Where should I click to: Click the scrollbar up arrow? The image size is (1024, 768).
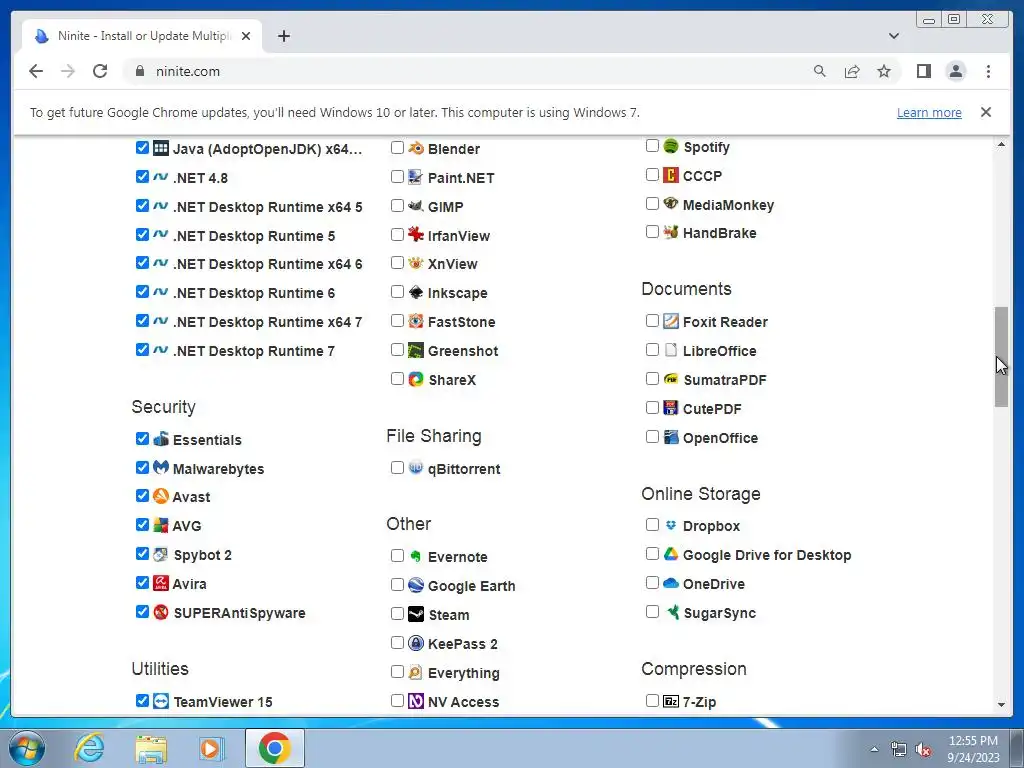pos(1001,144)
